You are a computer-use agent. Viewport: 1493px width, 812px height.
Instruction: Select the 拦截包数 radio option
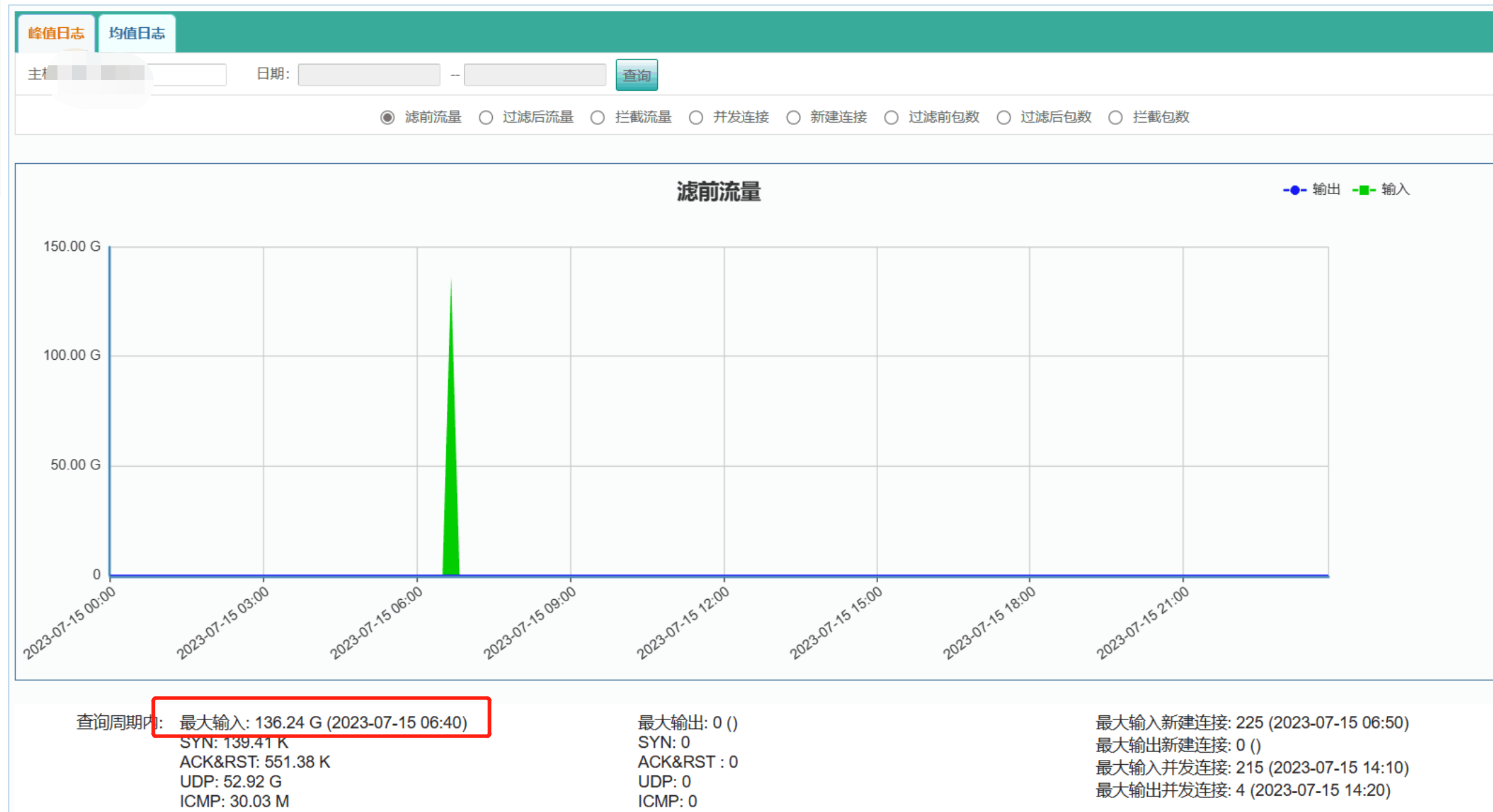[x=1116, y=117]
